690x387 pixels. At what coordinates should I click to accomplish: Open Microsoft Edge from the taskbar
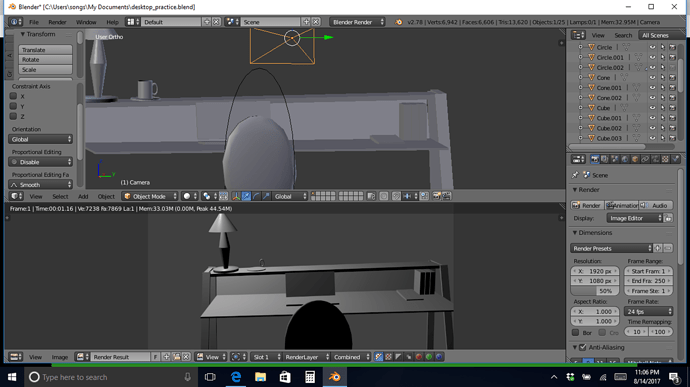tap(236, 377)
